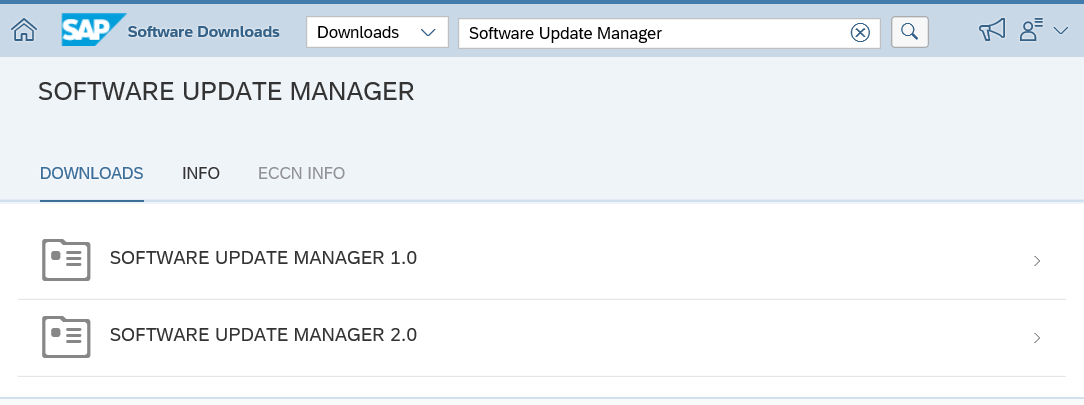Expand the user menu chevron
This screenshot has width=1084, height=405.
pyautogui.click(x=1060, y=31)
